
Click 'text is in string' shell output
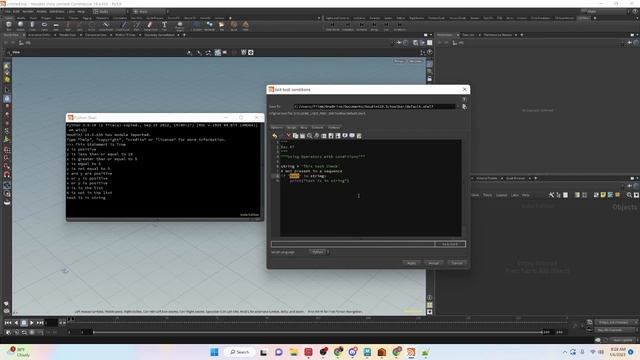coord(86,198)
